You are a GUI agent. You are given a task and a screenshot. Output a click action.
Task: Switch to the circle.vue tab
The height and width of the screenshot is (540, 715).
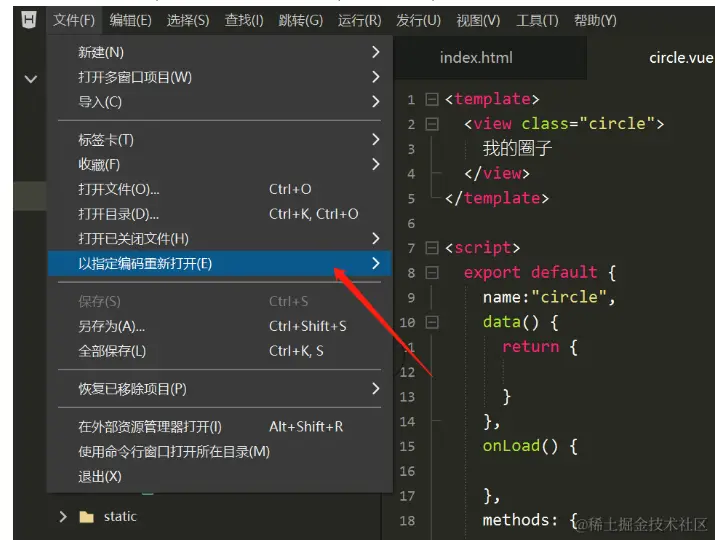point(680,58)
